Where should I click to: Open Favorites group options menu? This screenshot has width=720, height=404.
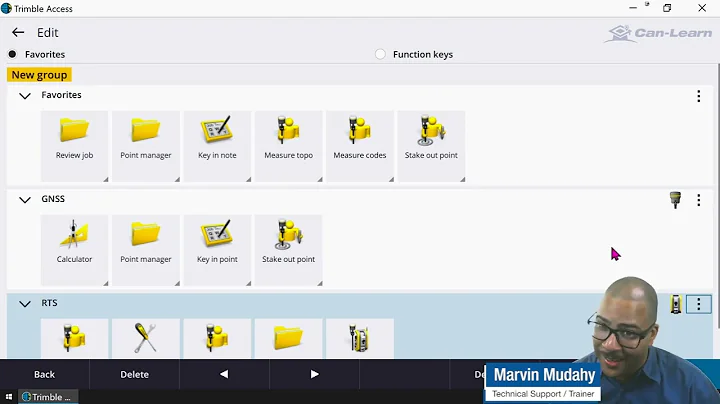(x=698, y=96)
